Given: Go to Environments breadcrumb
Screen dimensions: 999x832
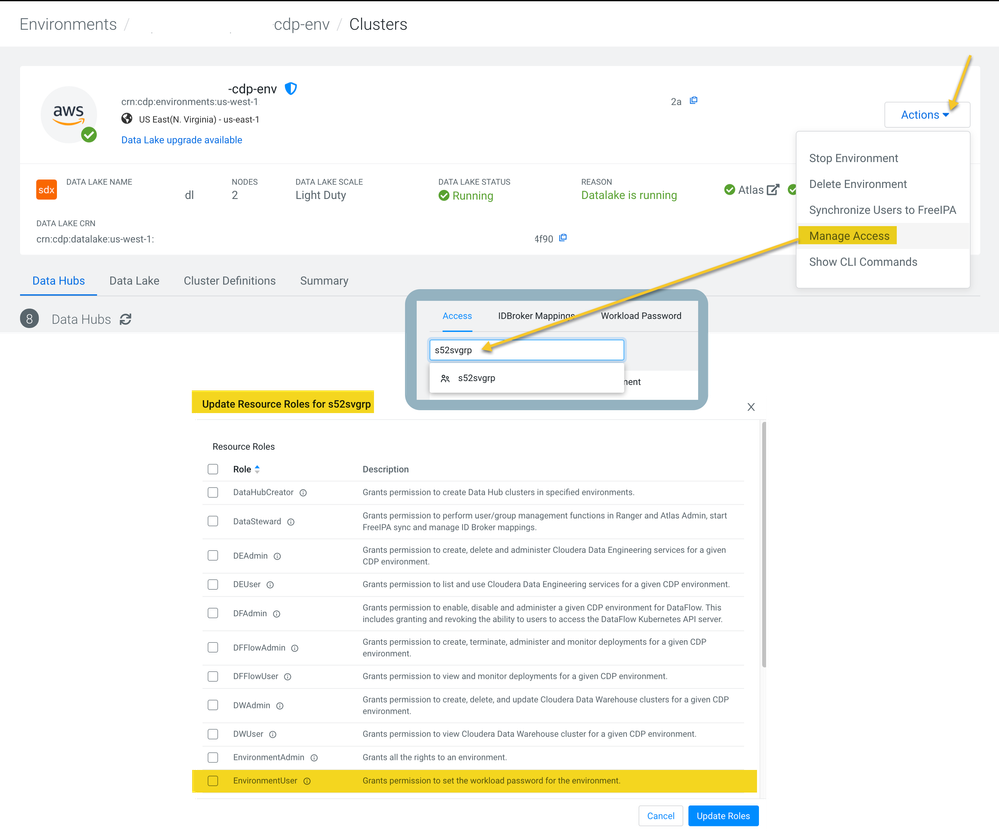Looking at the screenshot, I should 68,24.
